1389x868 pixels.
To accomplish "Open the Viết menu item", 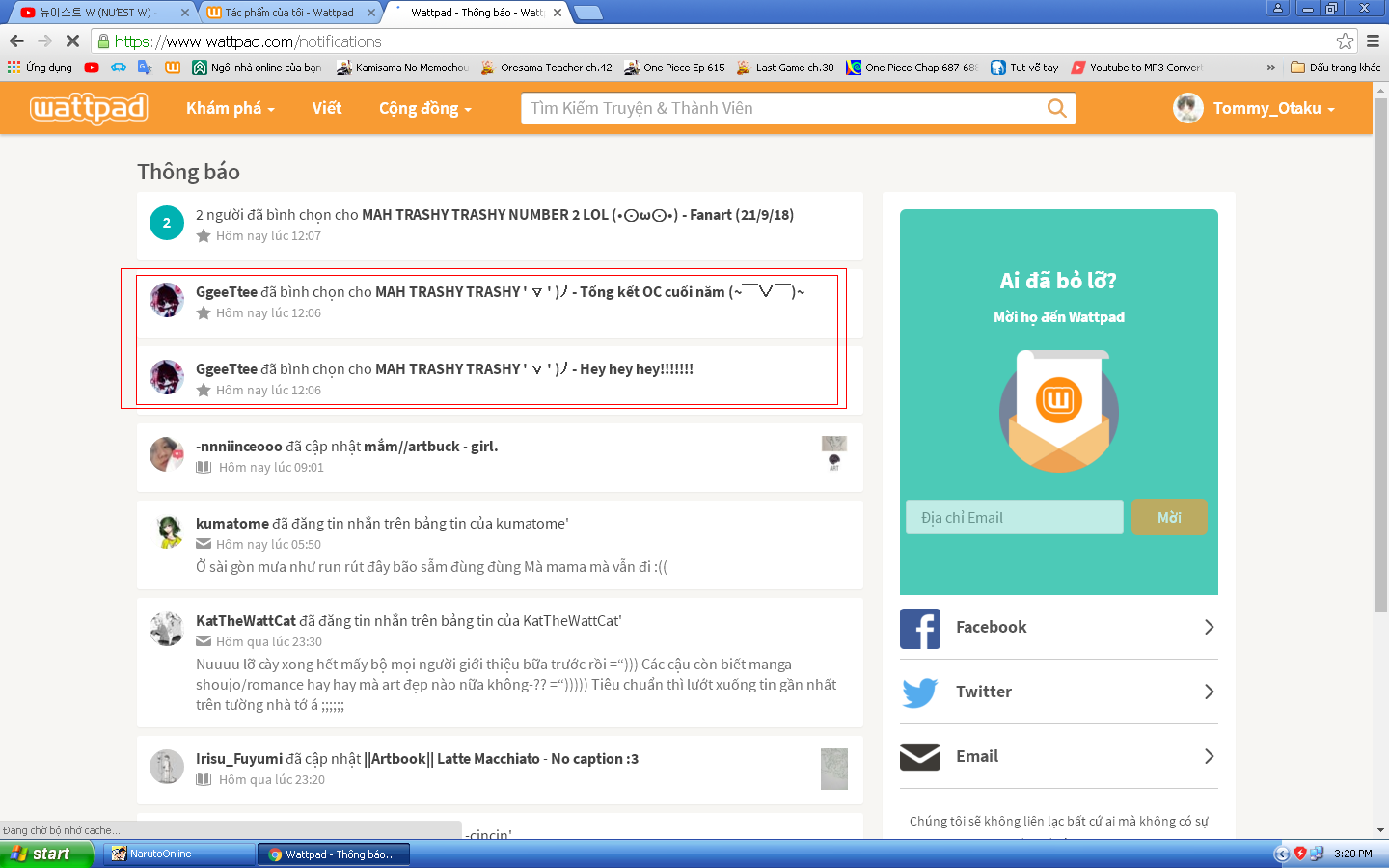I will click(326, 108).
